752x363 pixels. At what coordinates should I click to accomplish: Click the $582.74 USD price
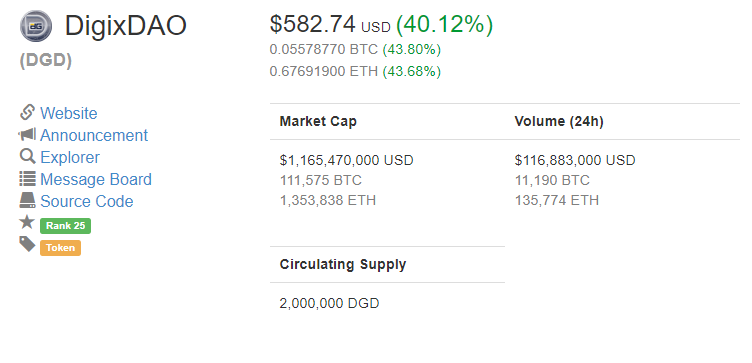pos(330,24)
